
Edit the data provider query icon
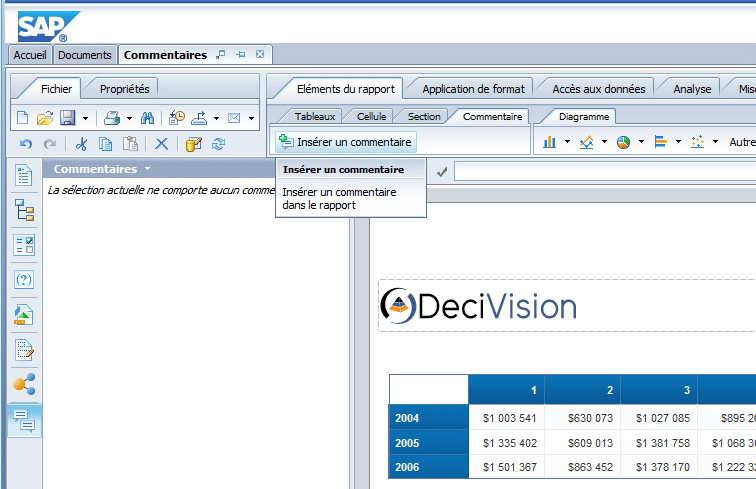pos(193,144)
